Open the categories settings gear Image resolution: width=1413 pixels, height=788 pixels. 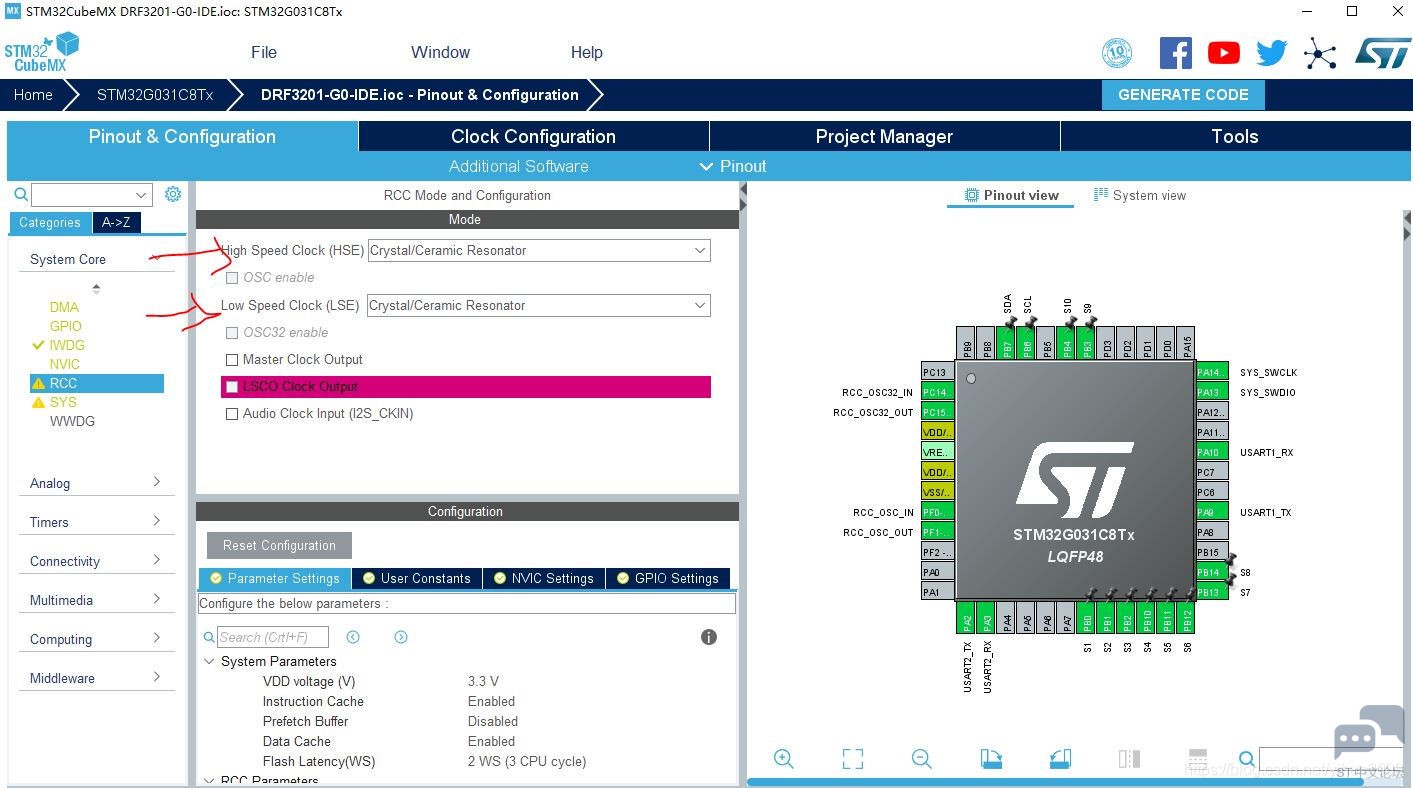pyautogui.click(x=173, y=194)
